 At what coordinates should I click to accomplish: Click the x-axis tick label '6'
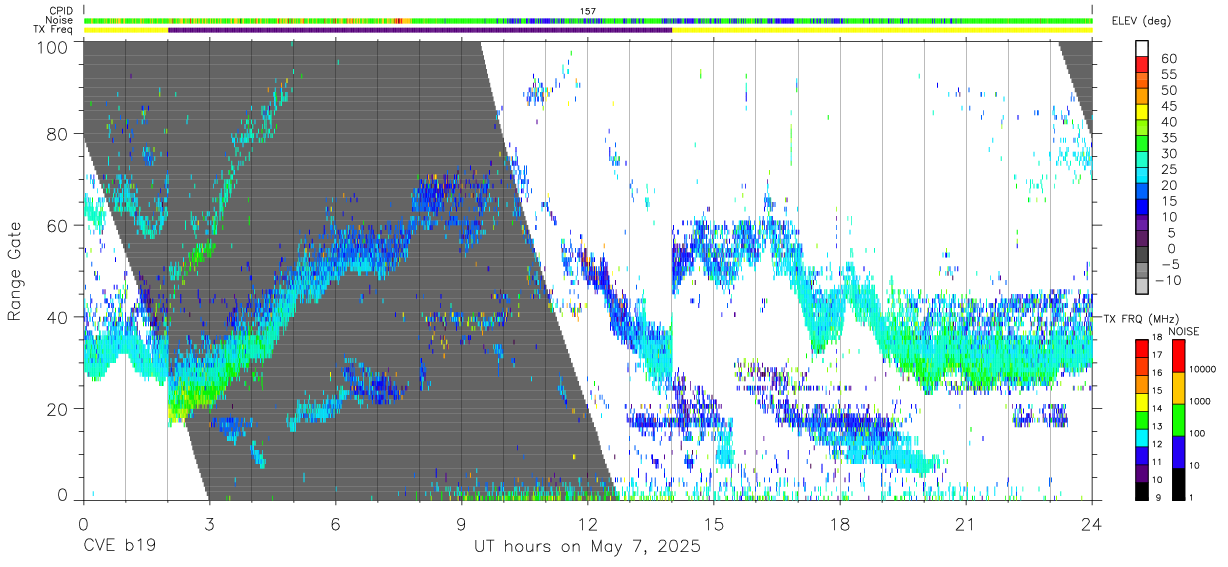pos(335,524)
